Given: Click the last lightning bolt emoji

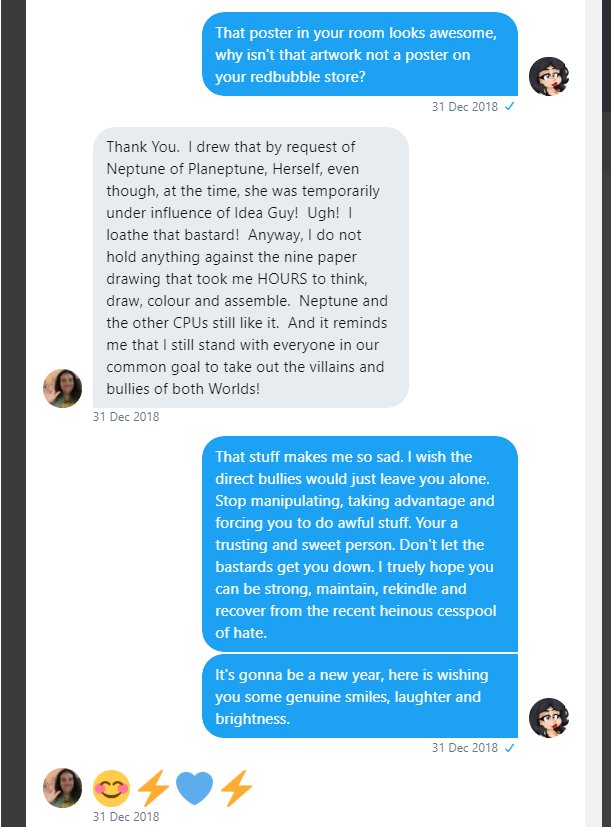Looking at the screenshot, I should (x=236, y=789).
